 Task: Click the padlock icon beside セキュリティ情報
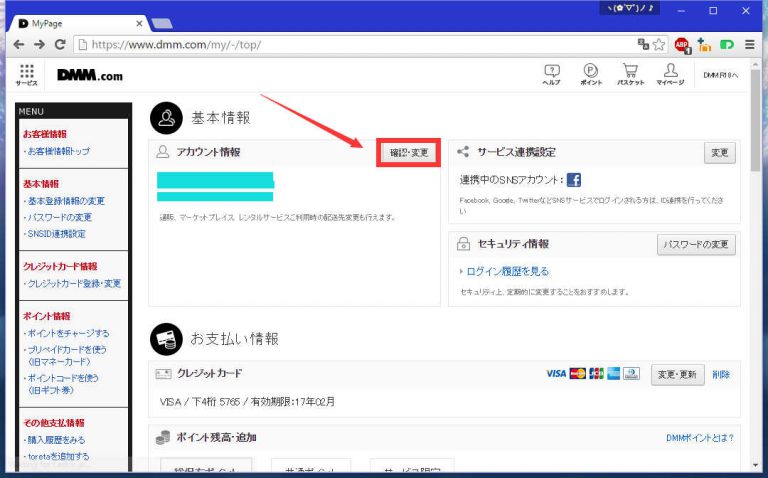(463, 244)
